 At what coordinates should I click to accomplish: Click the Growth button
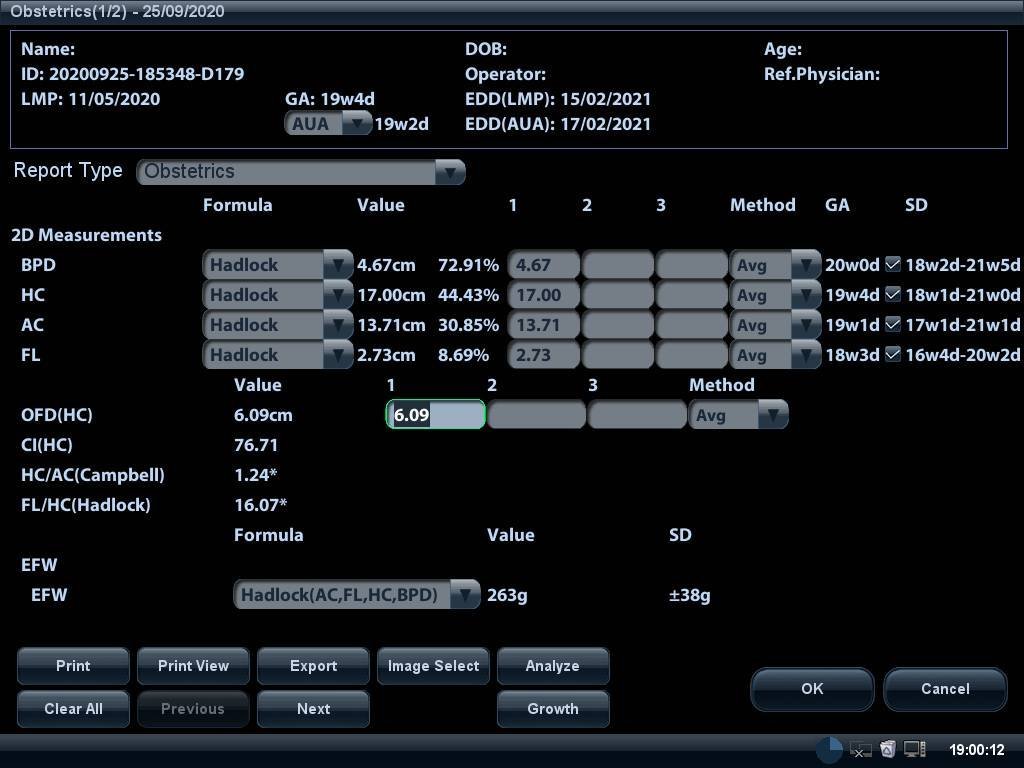coord(553,709)
